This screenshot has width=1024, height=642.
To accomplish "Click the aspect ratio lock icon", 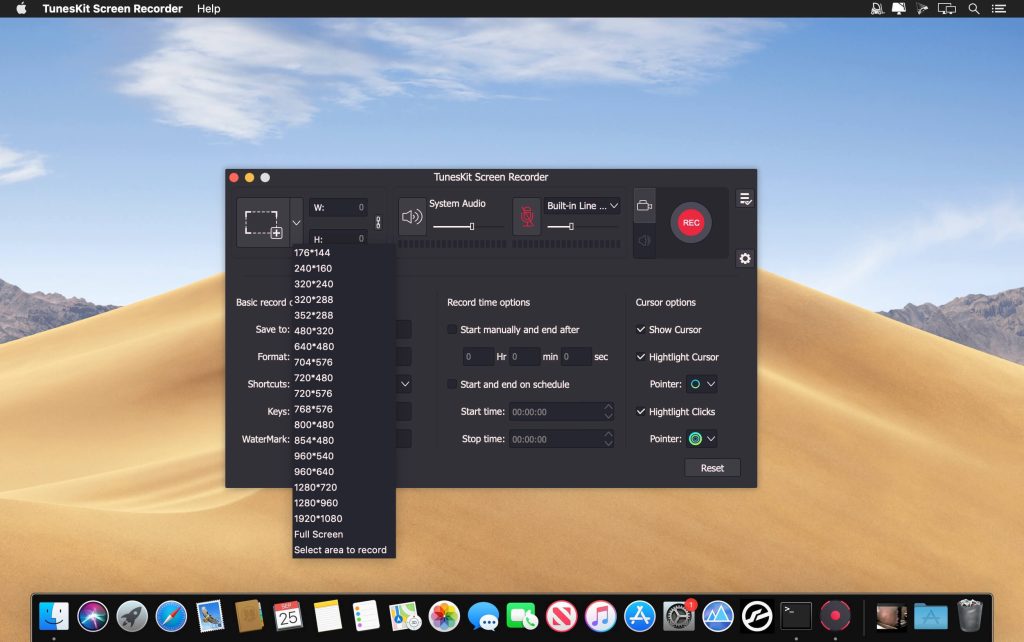I will click(378, 222).
